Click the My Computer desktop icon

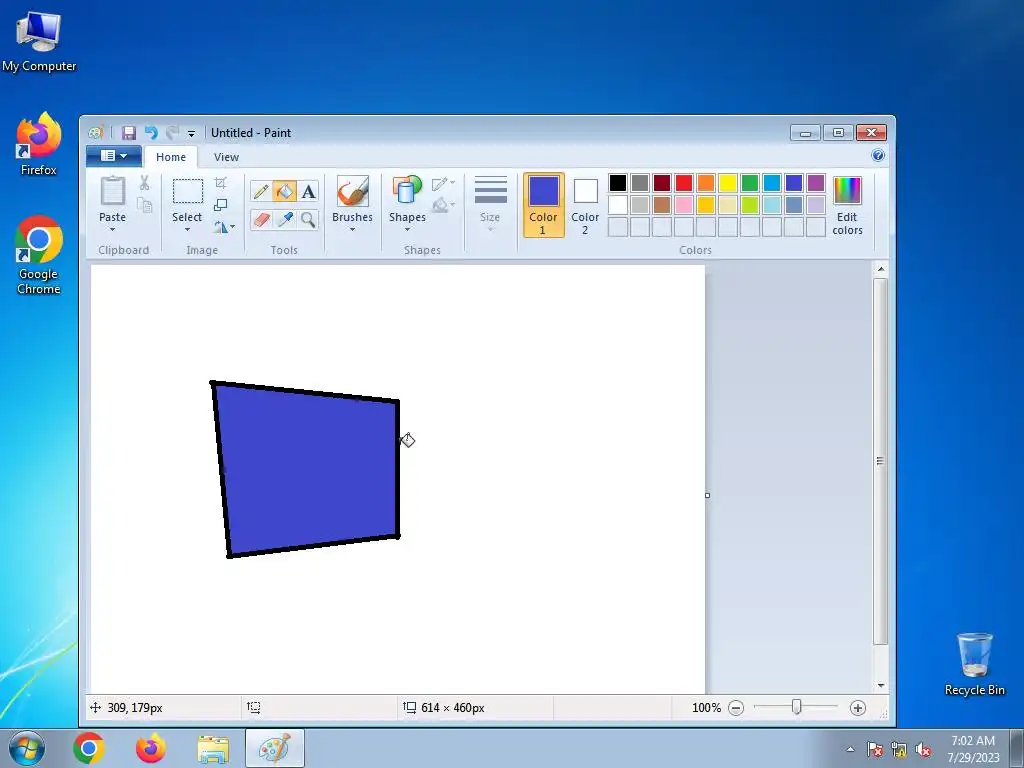click(39, 40)
